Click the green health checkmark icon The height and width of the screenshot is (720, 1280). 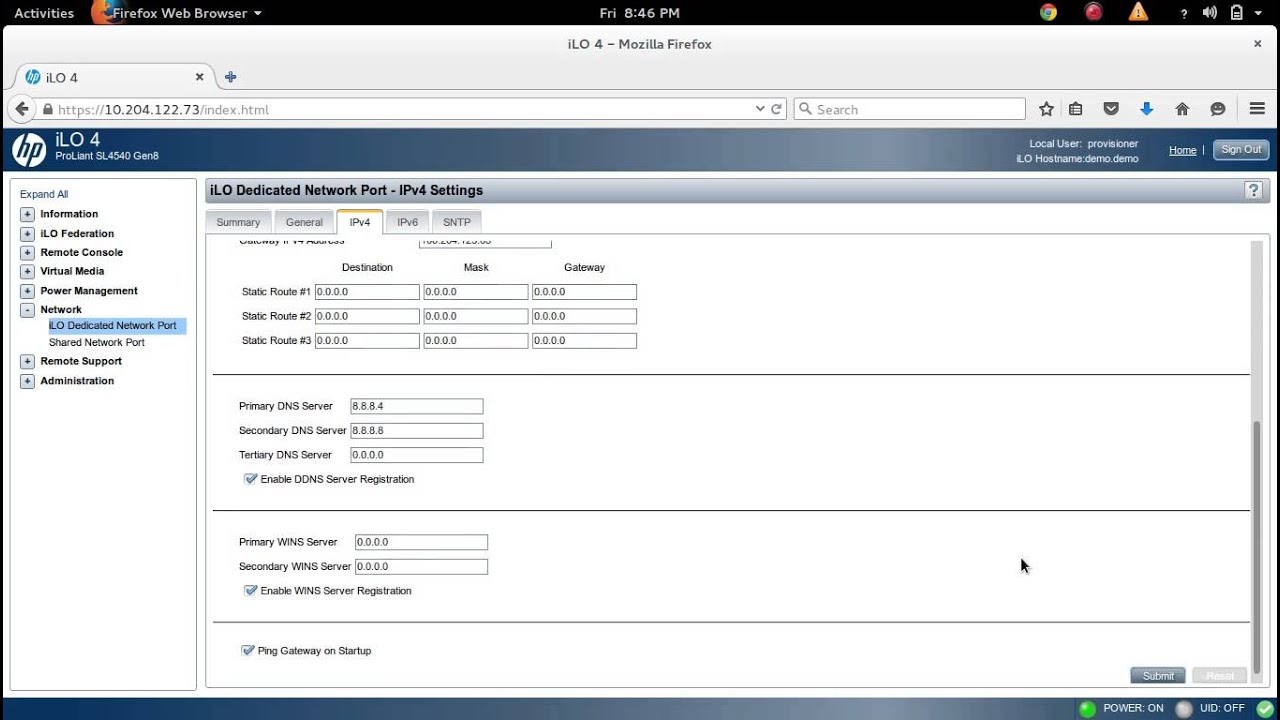[x=1265, y=709]
